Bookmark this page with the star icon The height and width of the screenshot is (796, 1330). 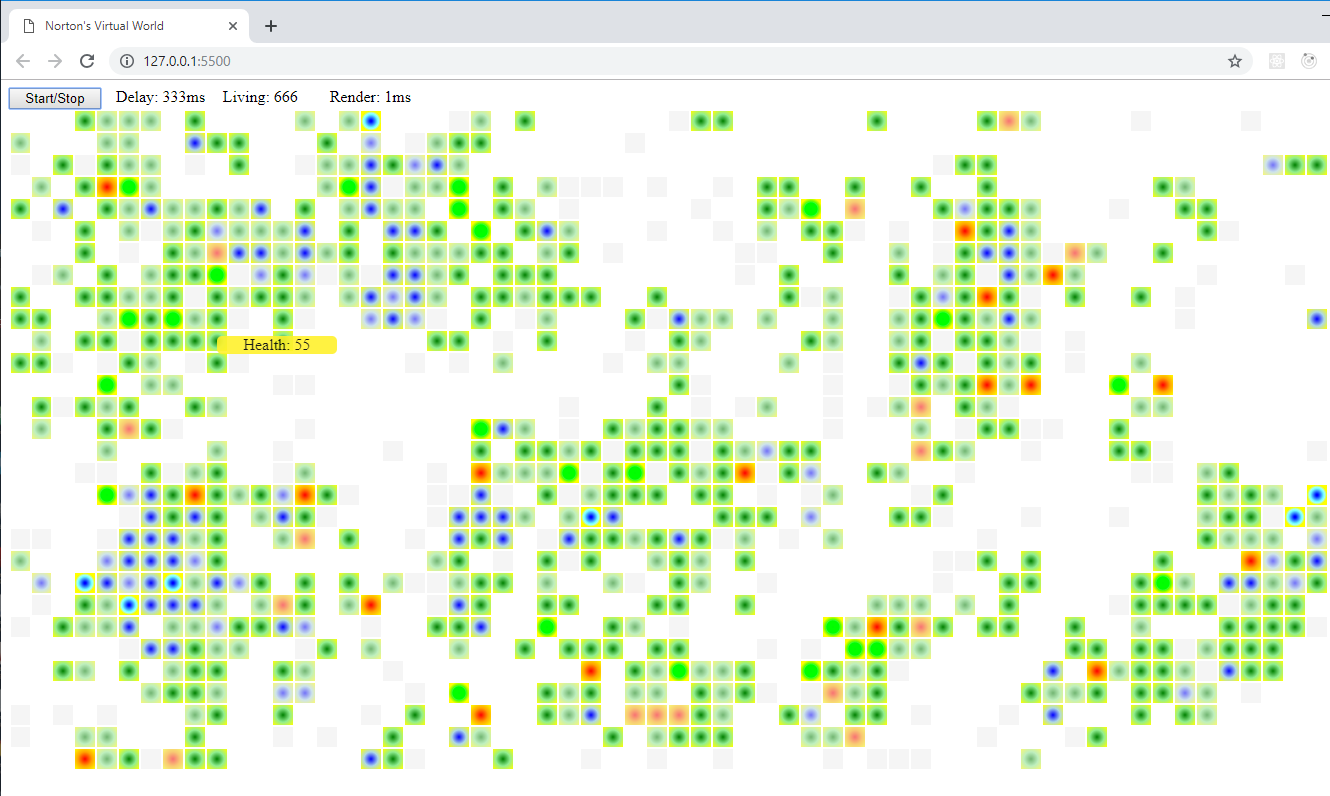[1235, 61]
